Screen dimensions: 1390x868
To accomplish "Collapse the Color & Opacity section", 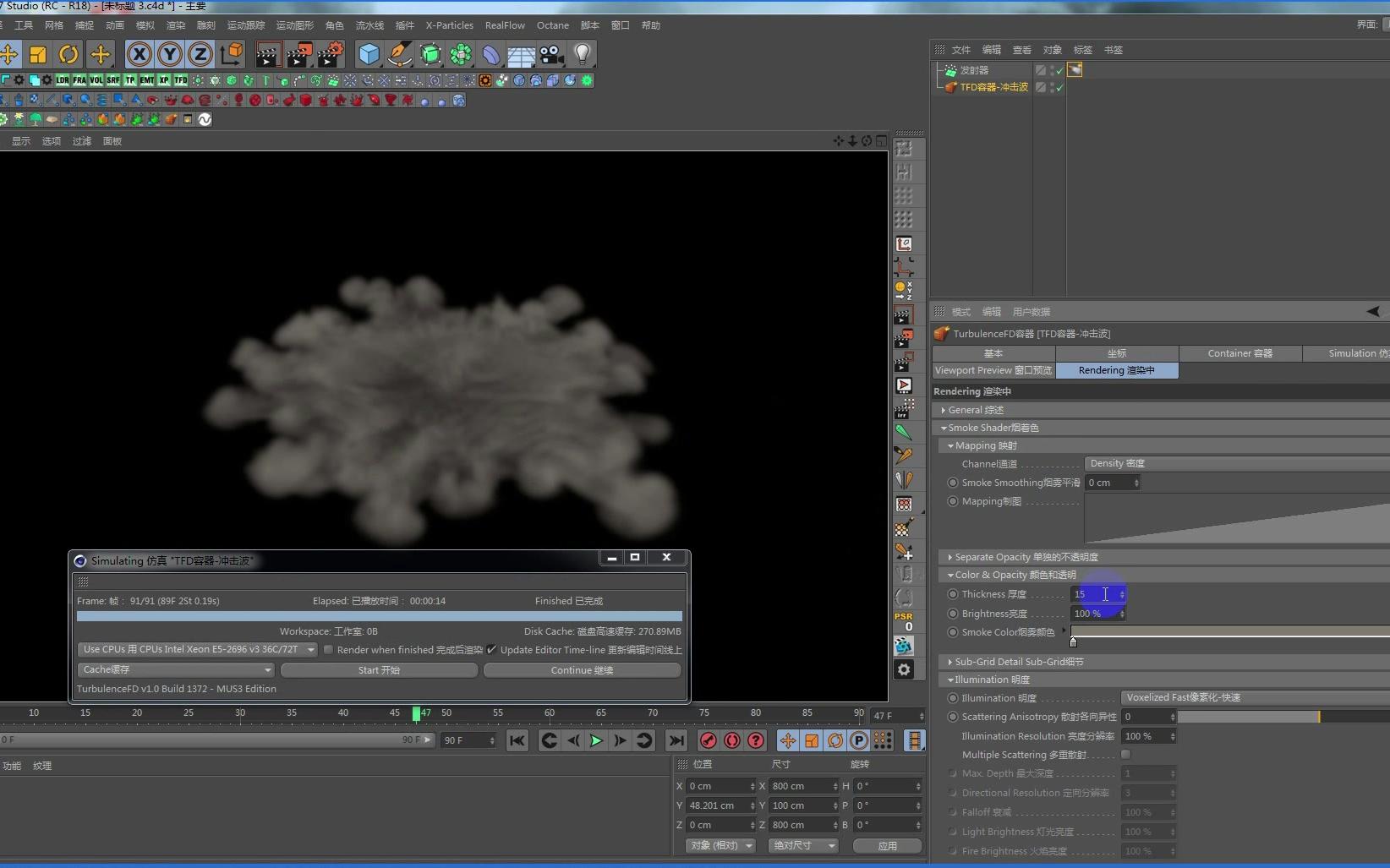I will click(950, 575).
